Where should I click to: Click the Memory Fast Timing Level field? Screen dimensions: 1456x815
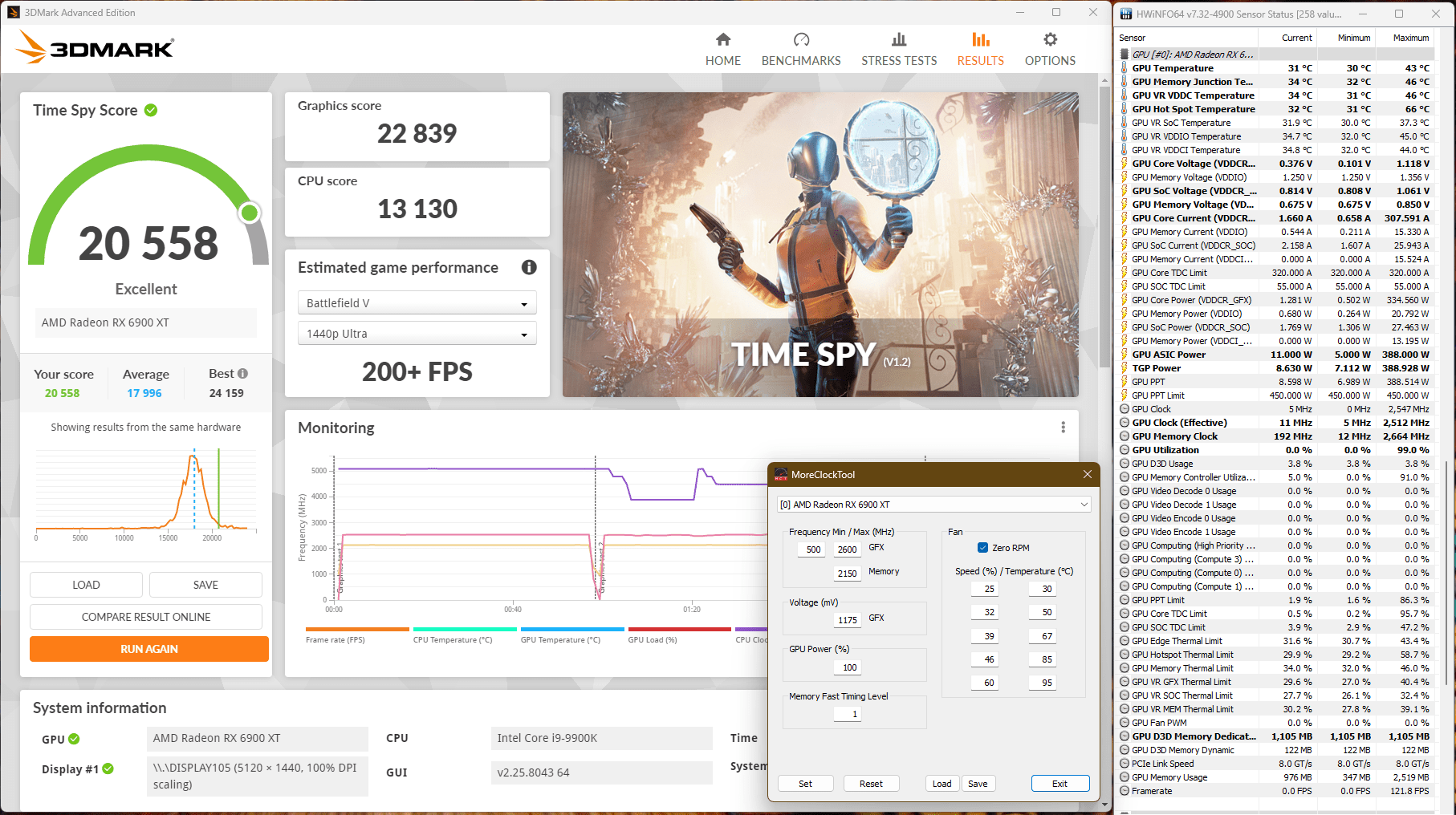pyautogui.click(x=849, y=714)
